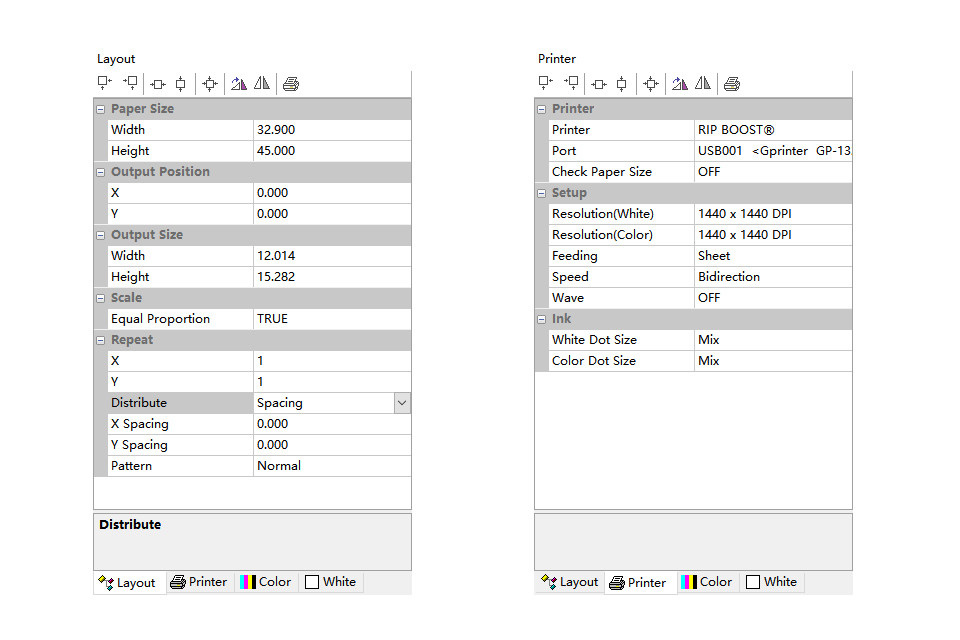Click the Equal Proportion TRUE value

click(332, 319)
